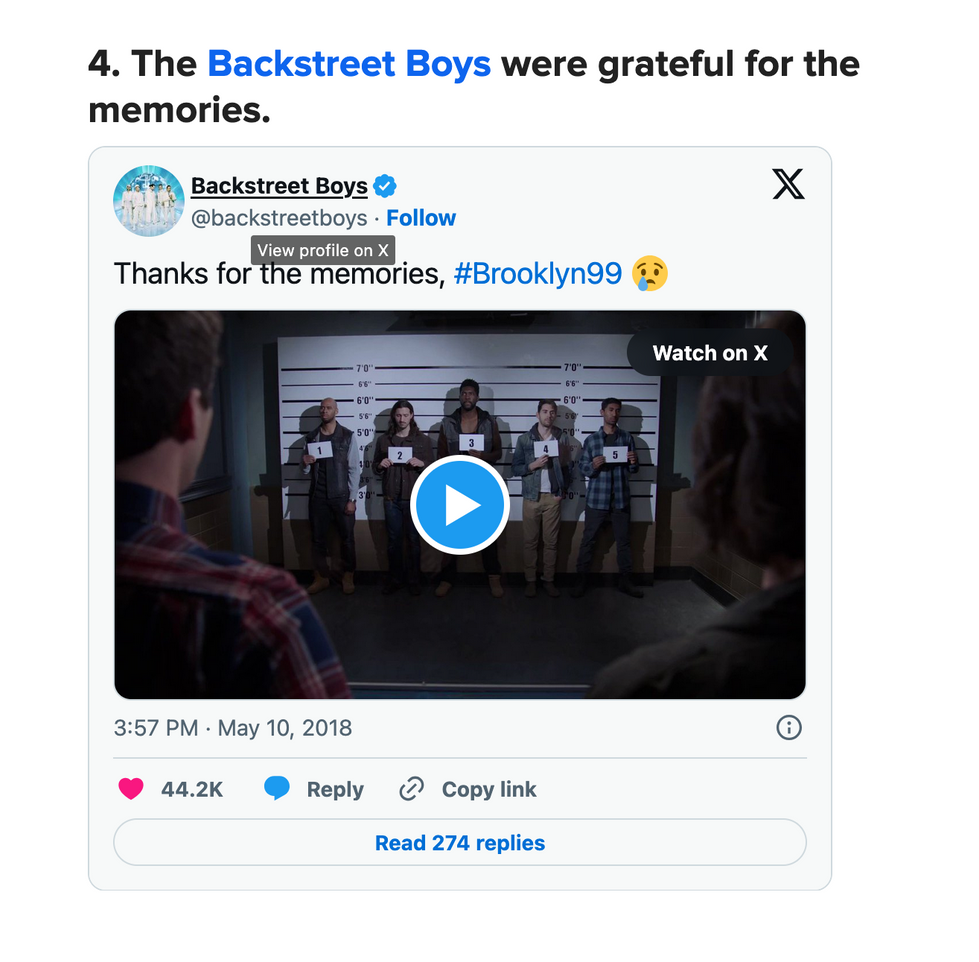Click the blue verified badge

(x=385, y=186)
